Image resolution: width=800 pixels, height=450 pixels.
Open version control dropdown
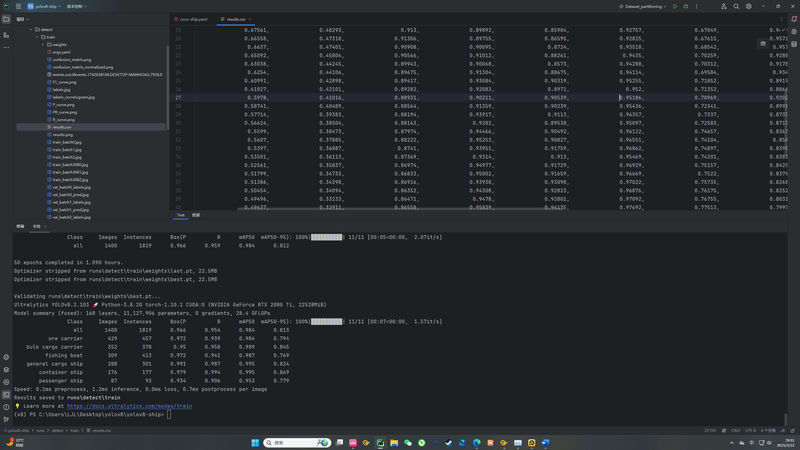click(77, 6)
